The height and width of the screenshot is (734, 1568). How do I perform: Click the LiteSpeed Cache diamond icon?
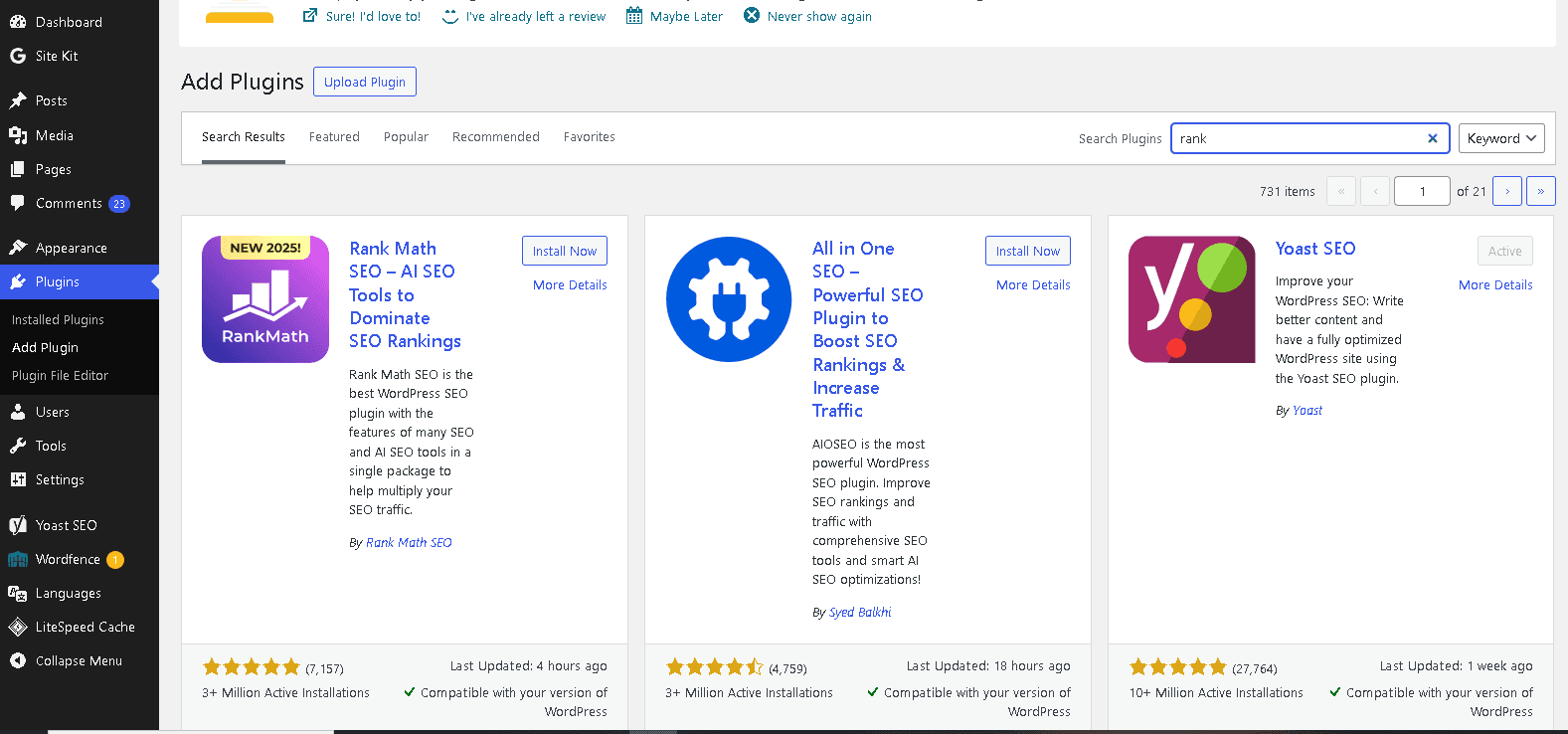click(18, 627)
